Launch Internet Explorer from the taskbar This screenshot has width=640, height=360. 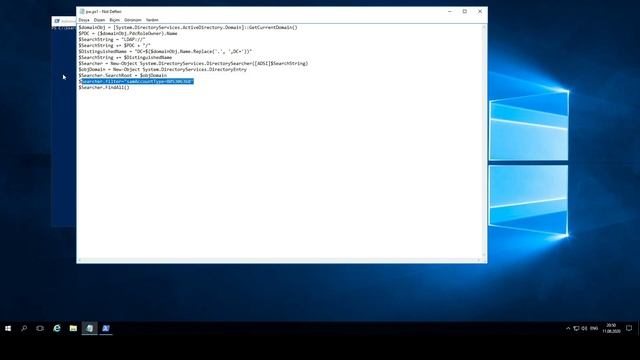pyautogui.click(x=57, y=328)
